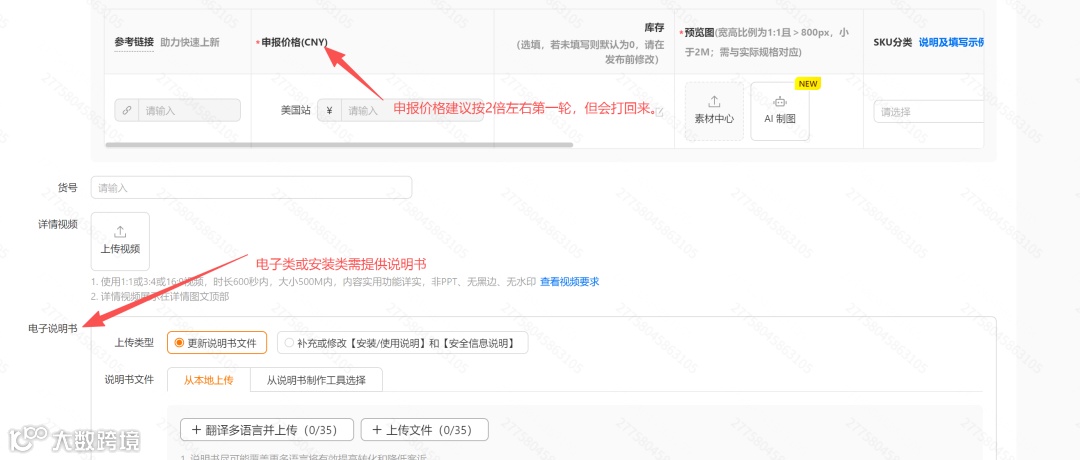Click the 电子说明书 section label
1080x460 pixels.
coord(52,328)
